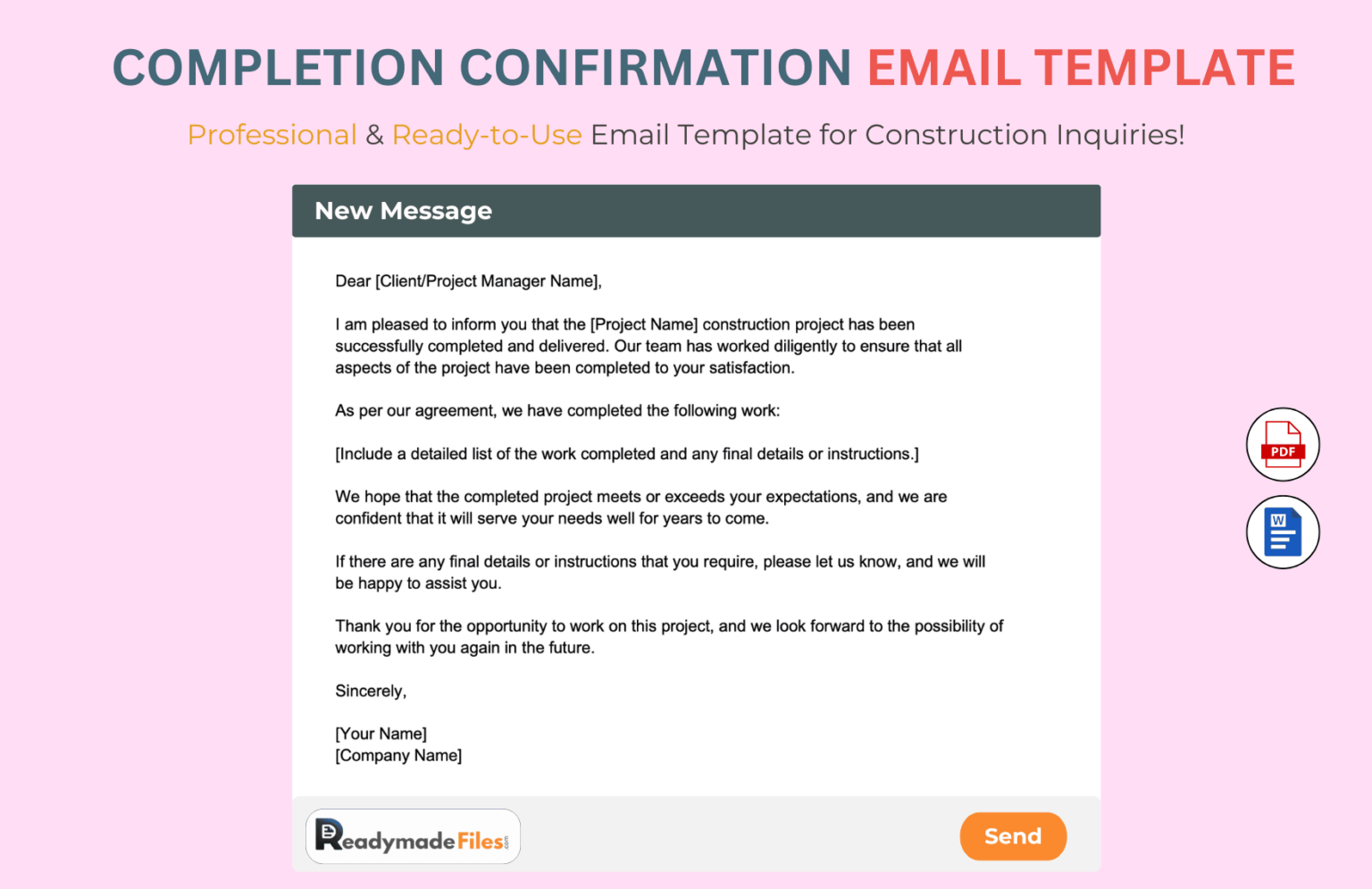Open the ReadymadeFiles logo link
The height and width of the screenshot is (889, 1372).
tap(413, 837)
